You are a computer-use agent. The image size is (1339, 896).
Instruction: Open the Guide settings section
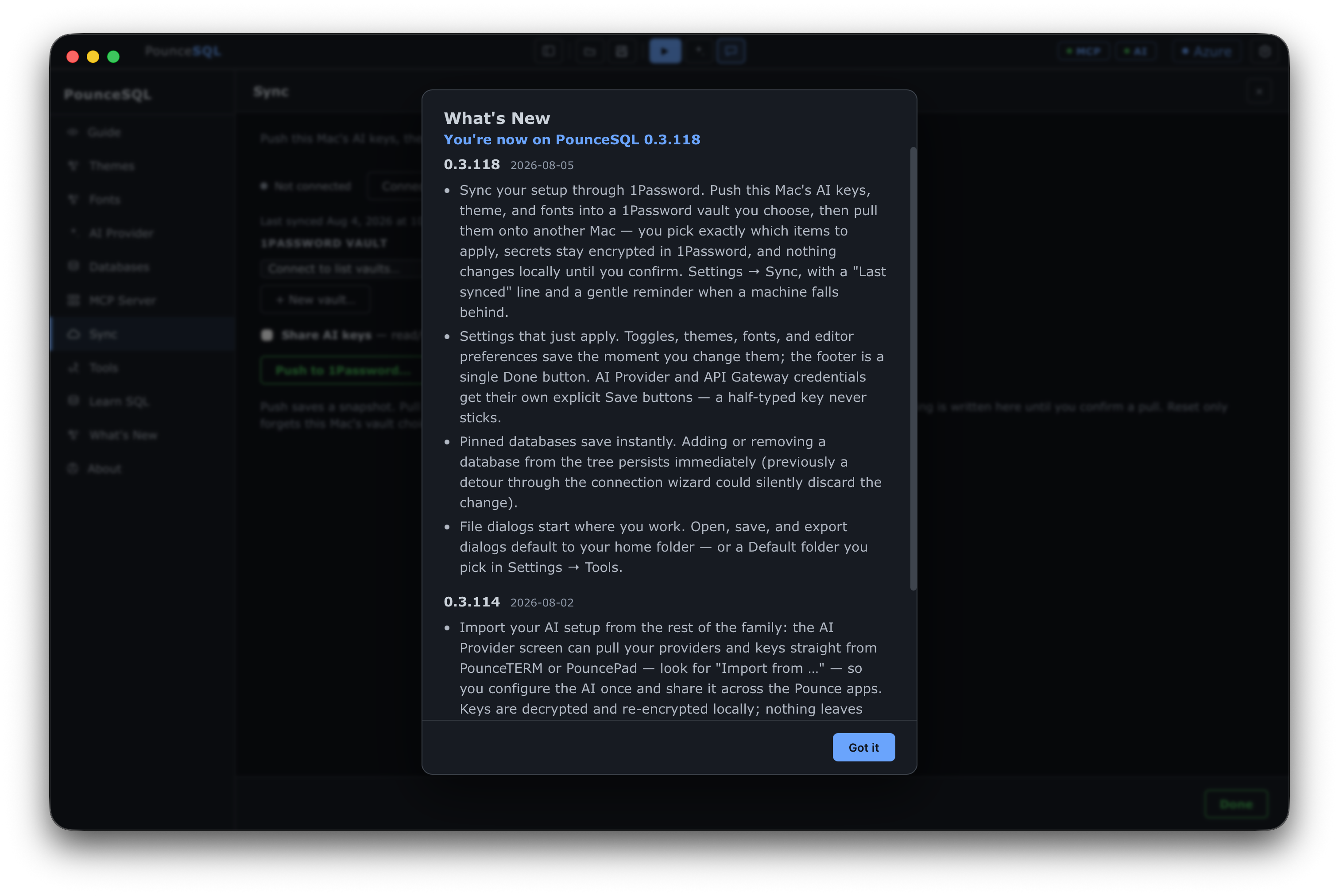143,132
